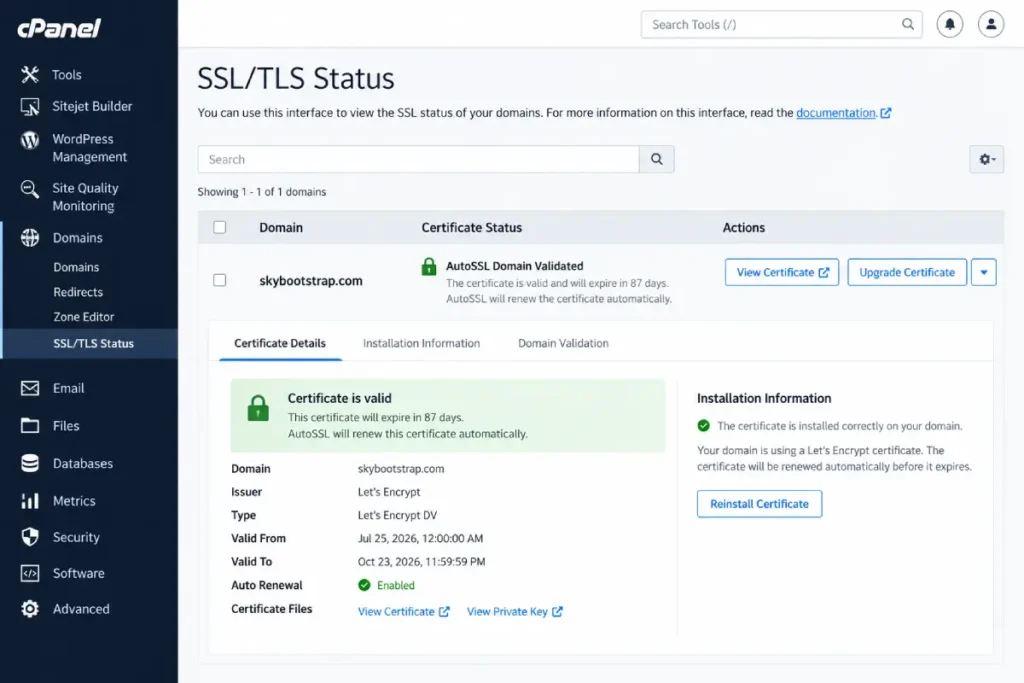This screenshot has height=683, width=1024.
Task: Click the Search Tools magnifier icon
Action: 908,24
